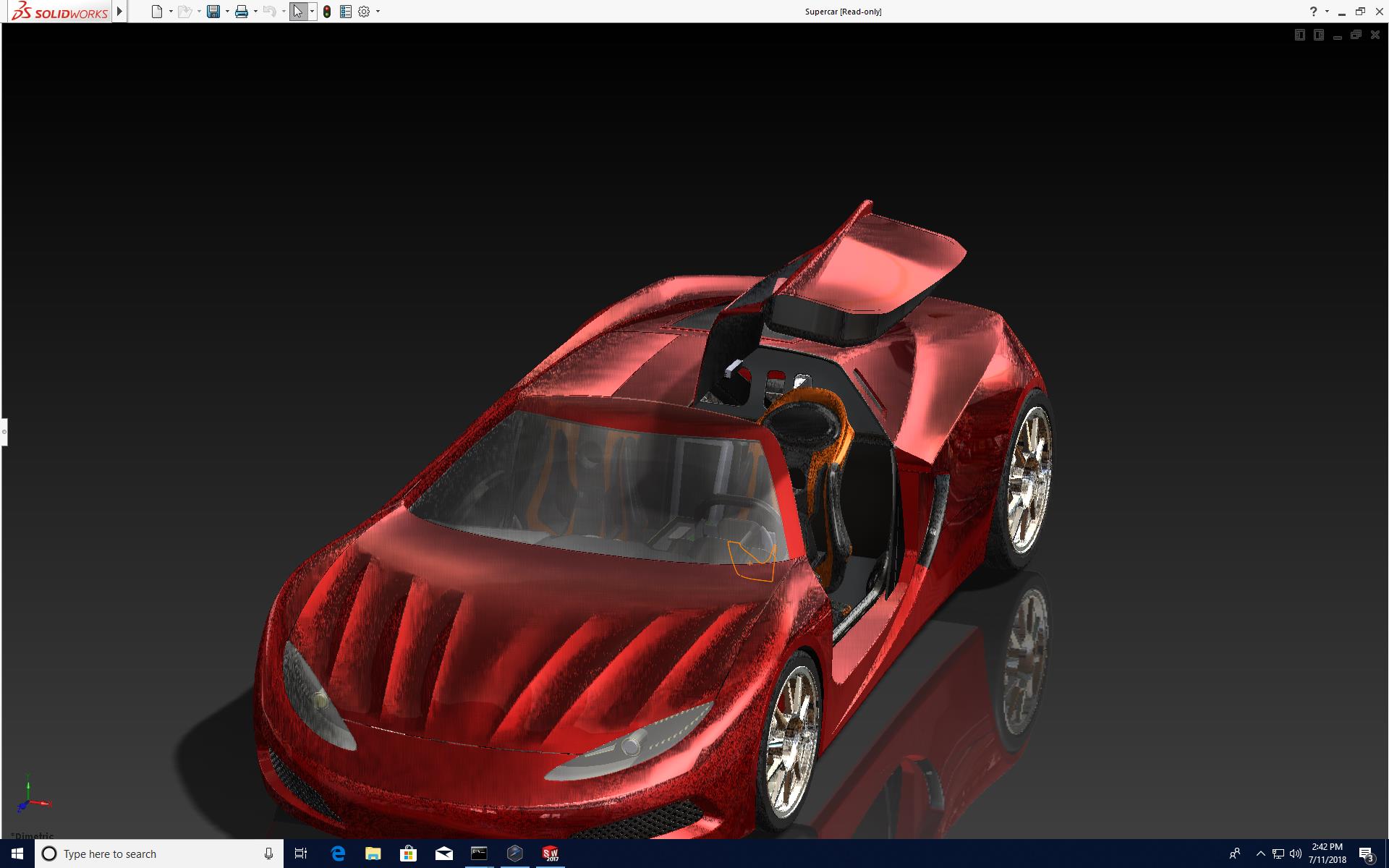Toggle the right pane collapse icon

(1319, 35)
